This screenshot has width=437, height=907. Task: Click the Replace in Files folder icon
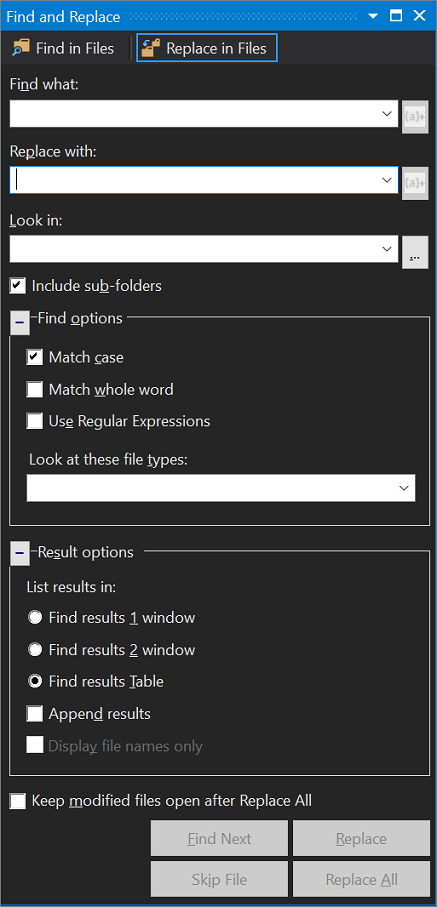[x=151, y=48]
